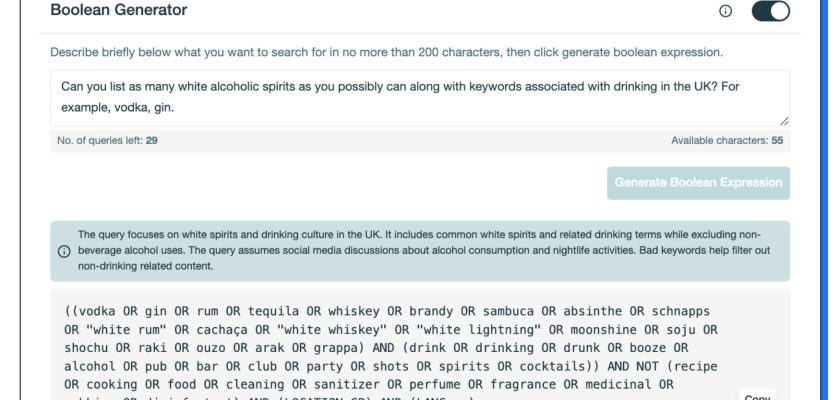
Task: Click the info icon beside Boolean Generator toggle
Action: pos(726,11)
